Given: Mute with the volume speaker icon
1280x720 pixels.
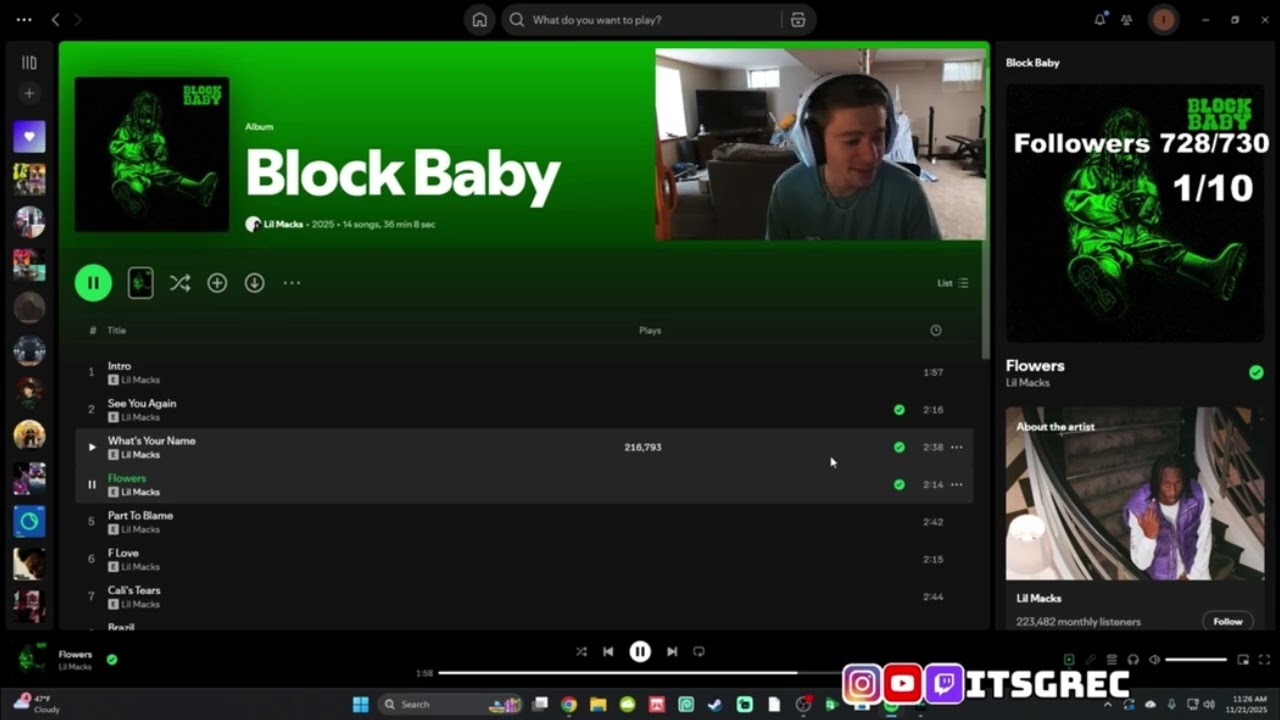Looking at the screenshot, I should point(1154,659).
